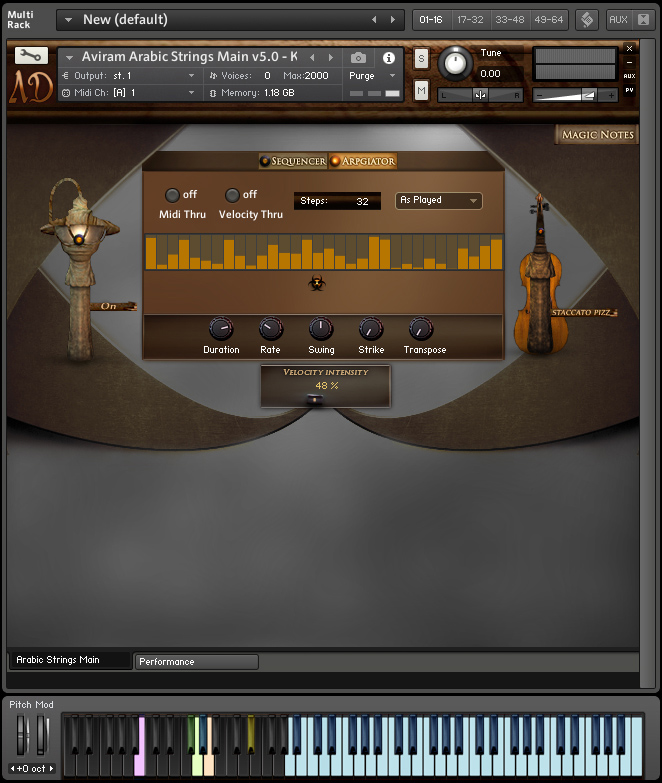Open the As Played order dropdown
662x783 pixels.
click(438, 201)
